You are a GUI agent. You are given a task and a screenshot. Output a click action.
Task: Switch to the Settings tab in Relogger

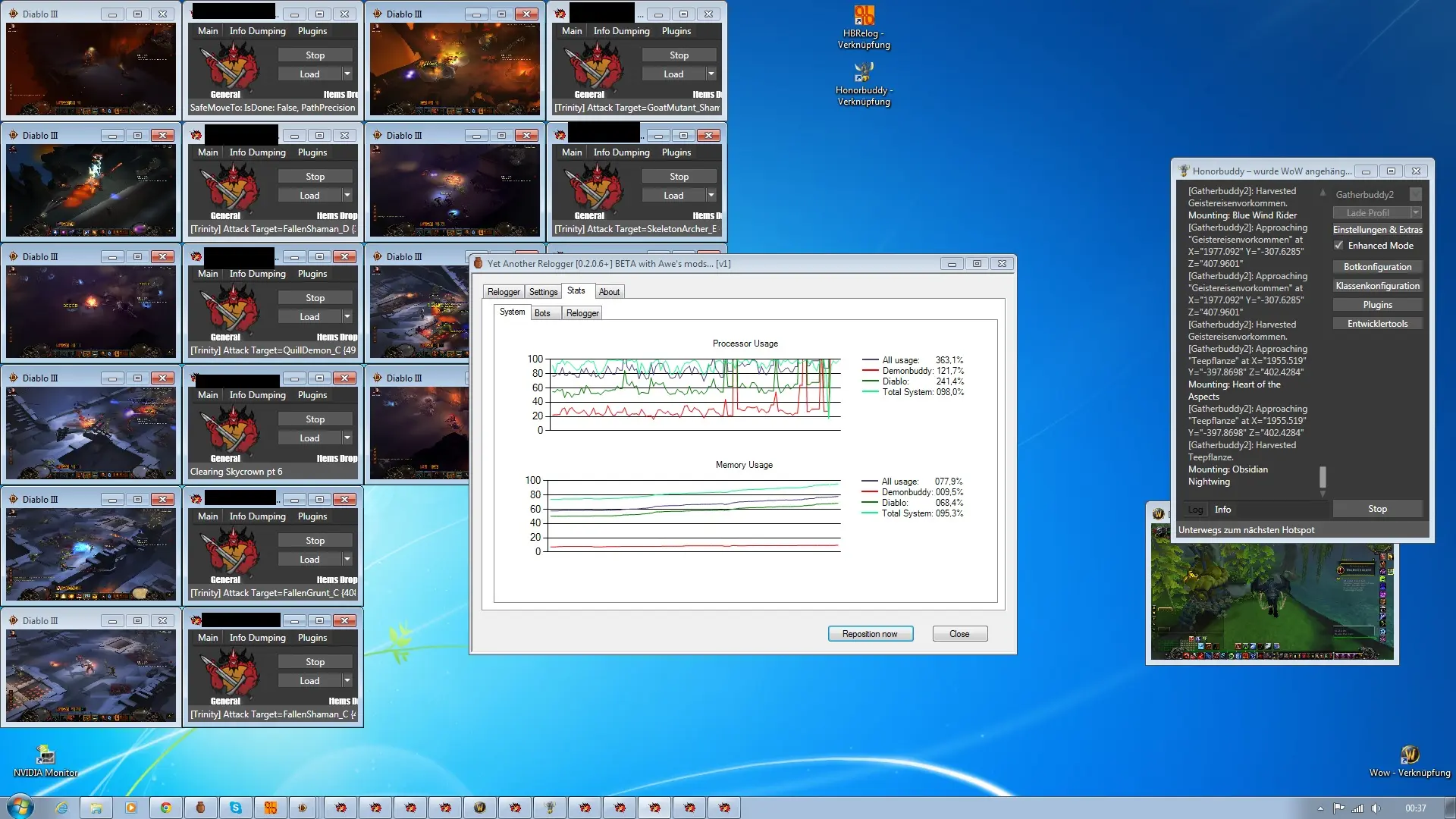pos(543,292)
